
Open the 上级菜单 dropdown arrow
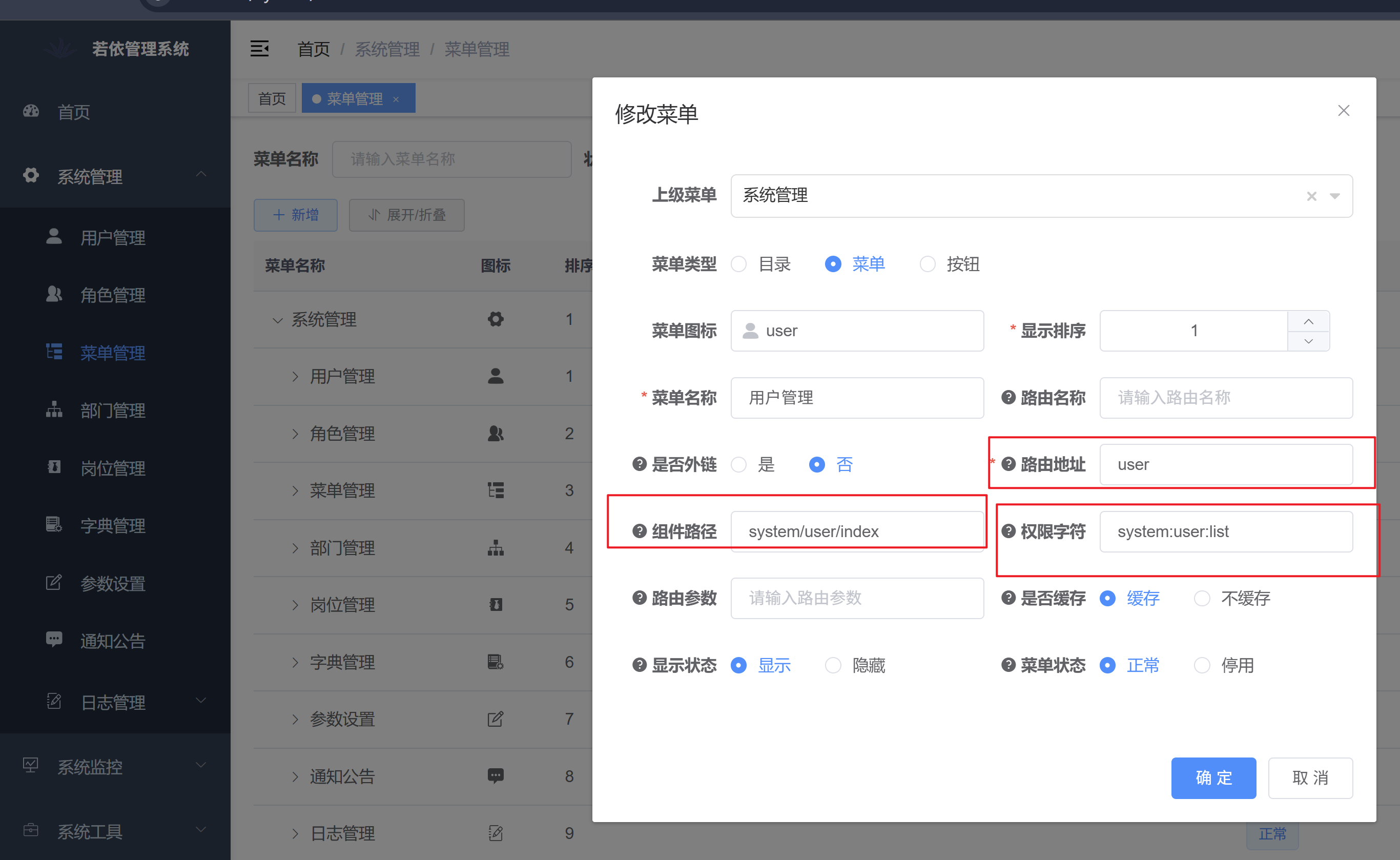[x=1334, y=196]
